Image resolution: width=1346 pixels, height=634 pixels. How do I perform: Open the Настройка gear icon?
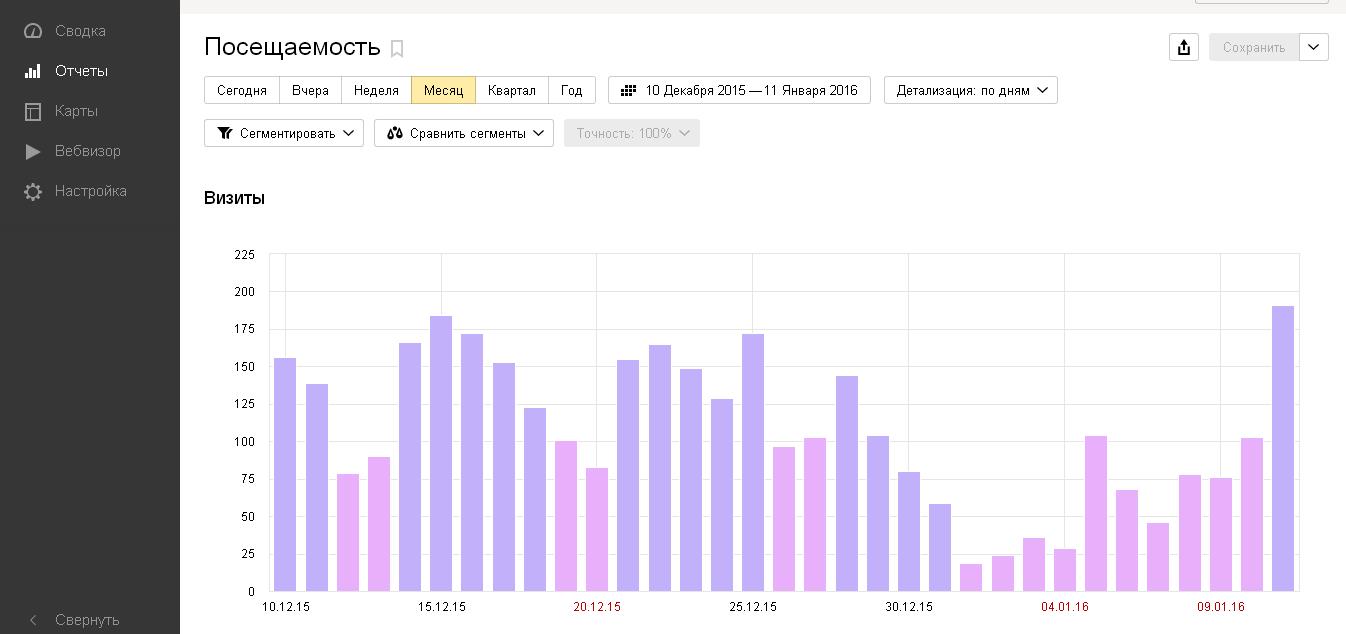click(x=33, y=191)
